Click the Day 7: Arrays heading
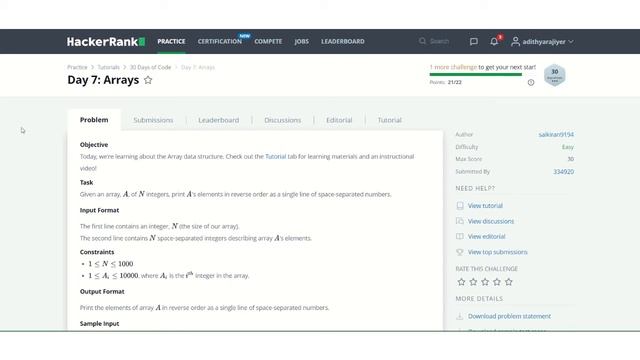The height and width of the screenshot is (360, 640). [x=103, y=80]
